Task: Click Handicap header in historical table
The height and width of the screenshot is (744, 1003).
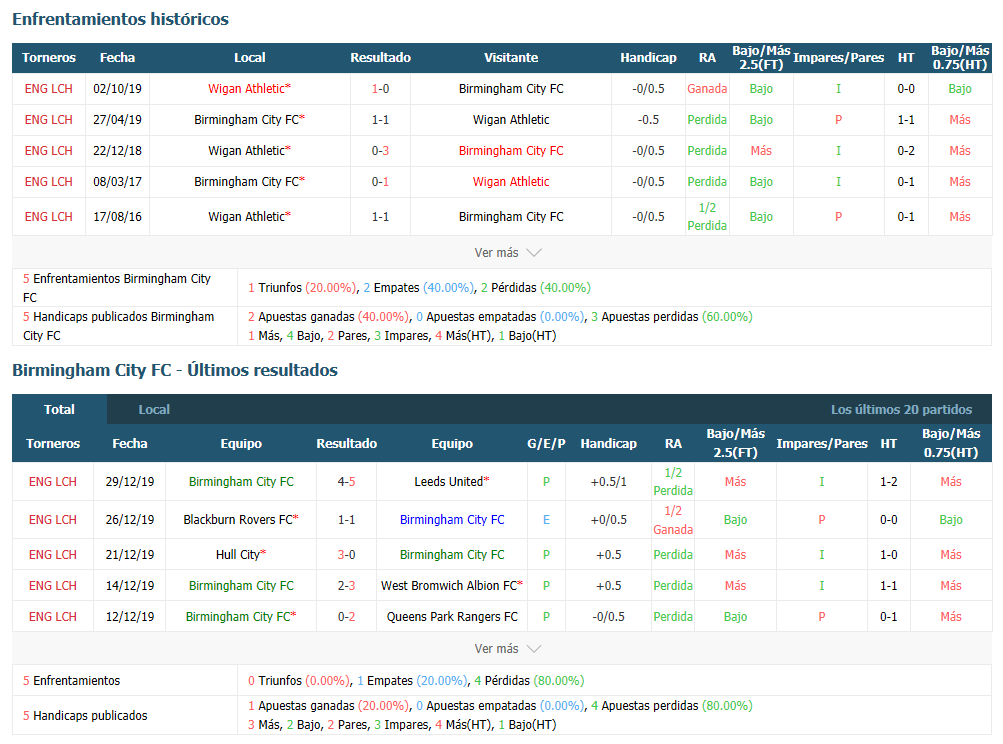Action: pos(648,58)
